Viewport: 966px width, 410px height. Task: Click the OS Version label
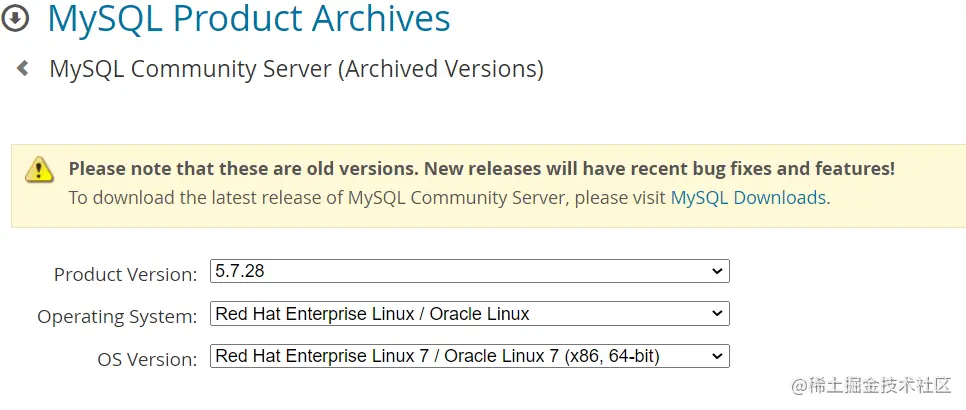coord(147,359)
